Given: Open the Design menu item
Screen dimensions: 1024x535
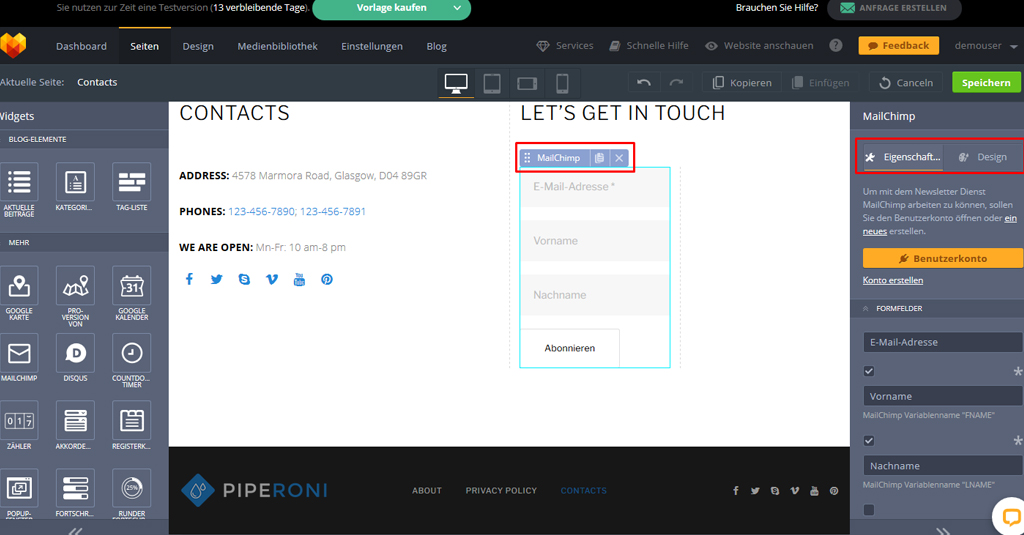Looking at the screenshot, I should pyautogui.click(x=197, y=46).
